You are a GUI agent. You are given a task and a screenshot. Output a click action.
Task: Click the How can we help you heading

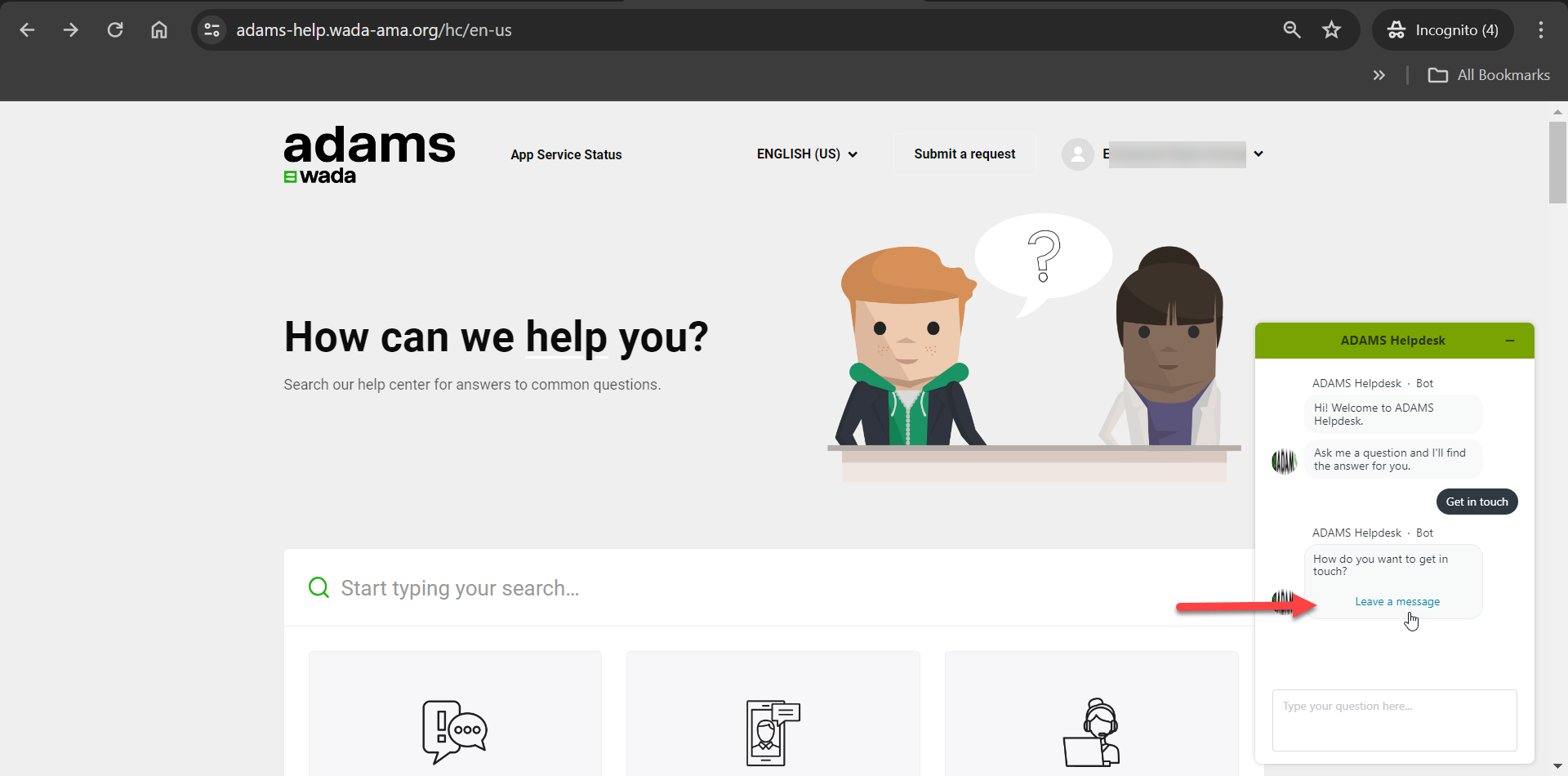click(x=496, y=337)
